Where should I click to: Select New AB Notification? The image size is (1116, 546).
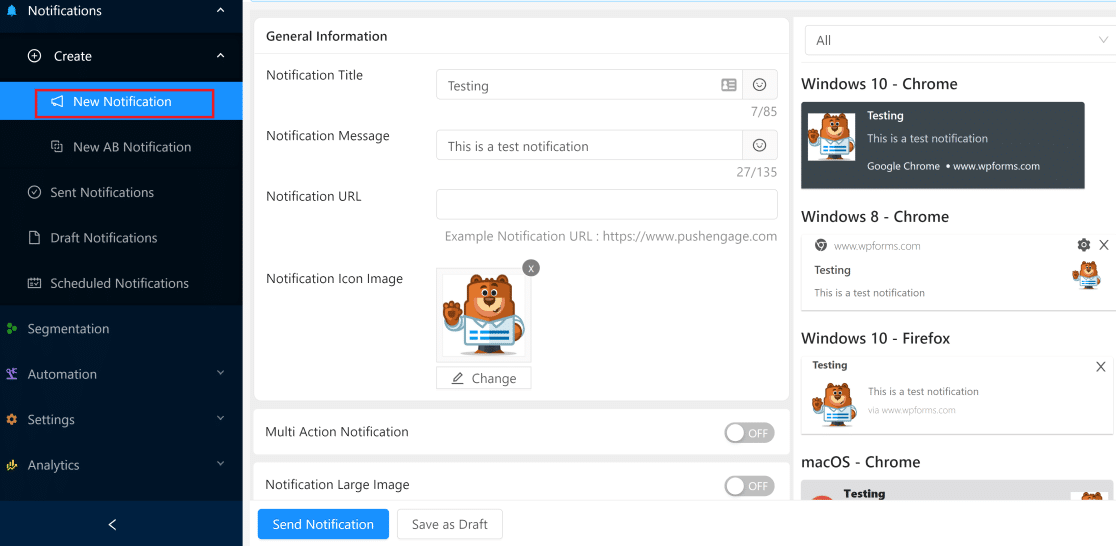tap(131, 147)
